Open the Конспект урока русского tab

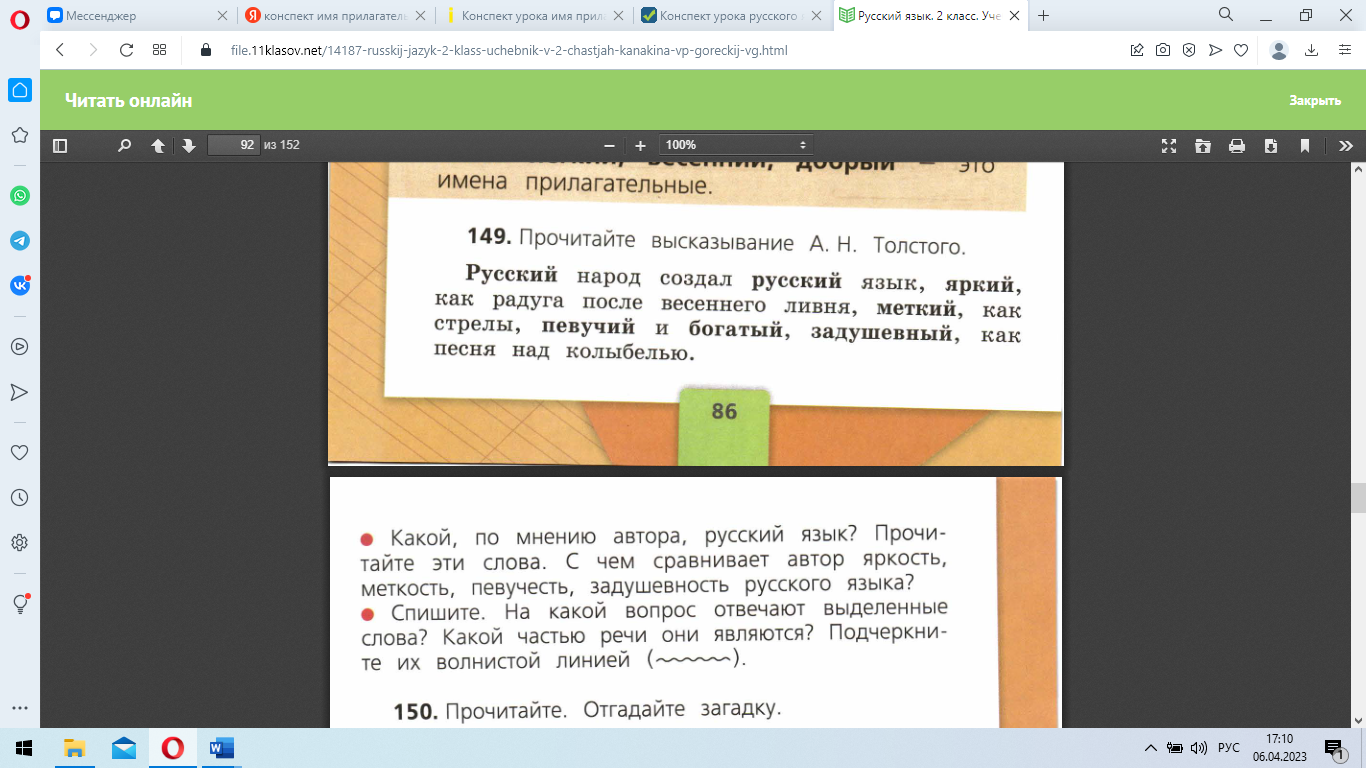725,16
